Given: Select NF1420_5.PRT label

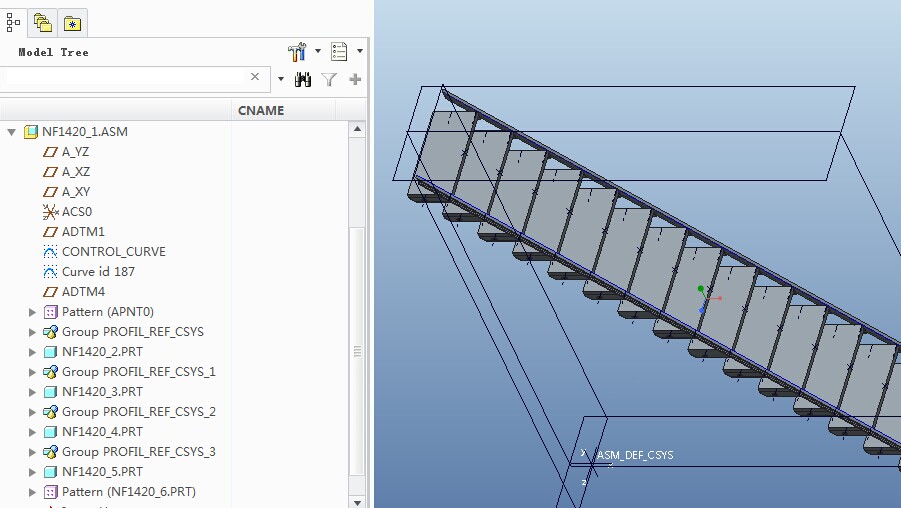Looking at the screenshot, I should pos(102,472).
